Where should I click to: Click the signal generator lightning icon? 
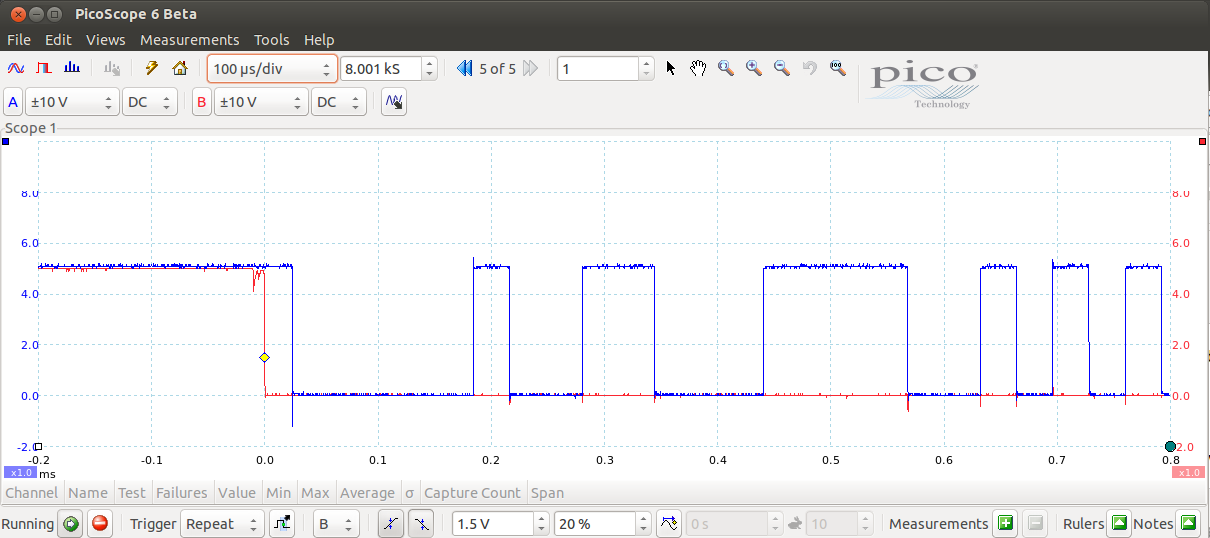[152, 68]
